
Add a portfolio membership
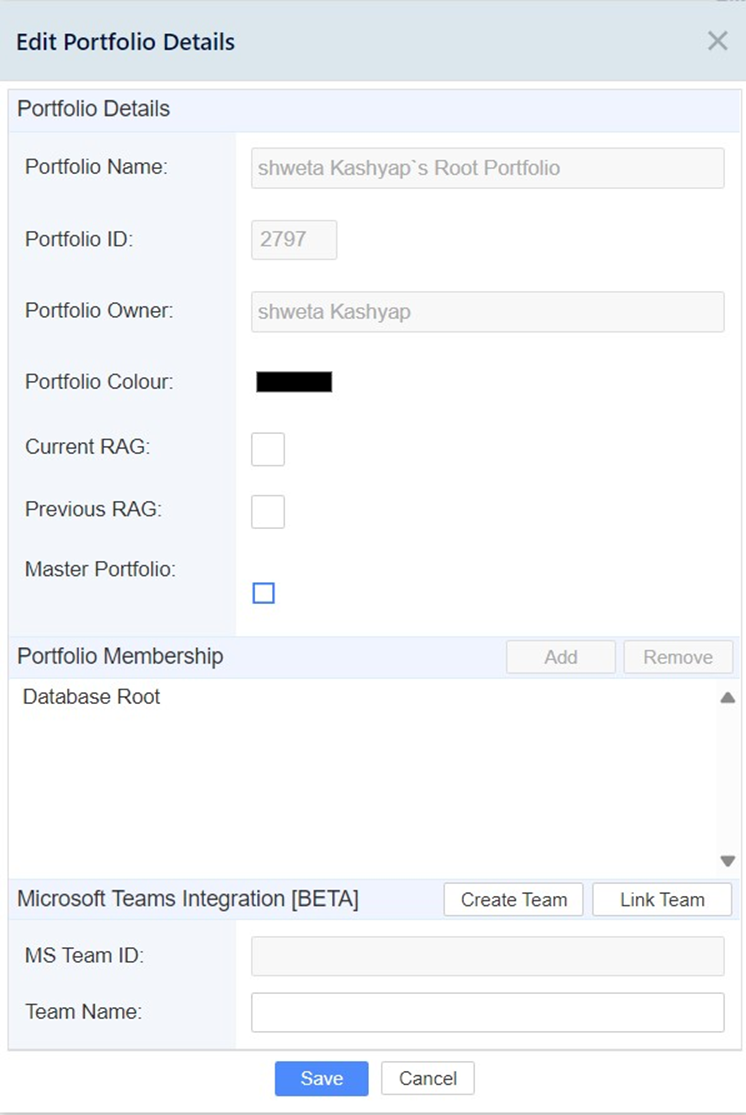pos(561,657)
